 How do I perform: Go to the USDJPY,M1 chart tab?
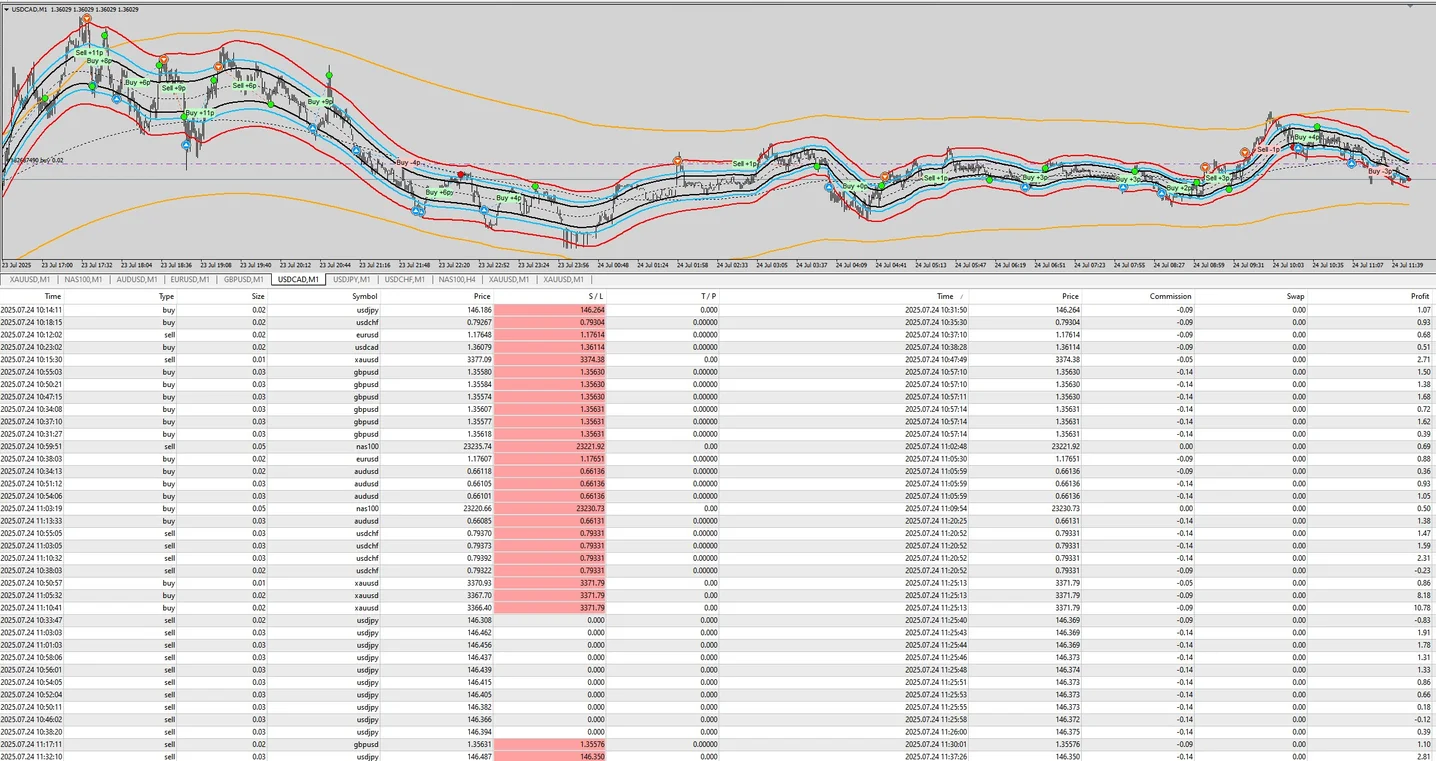pos(352,280)
